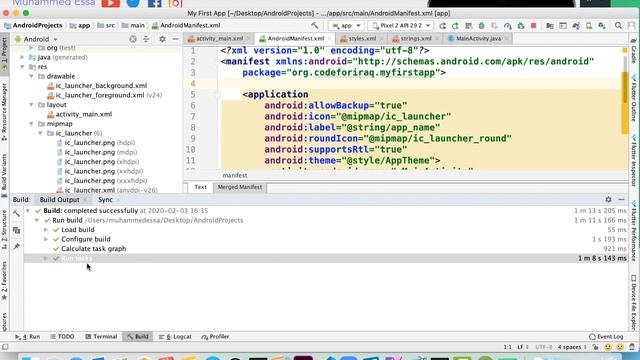
Task: Collapse the layout folder
Action: point(31,105)
